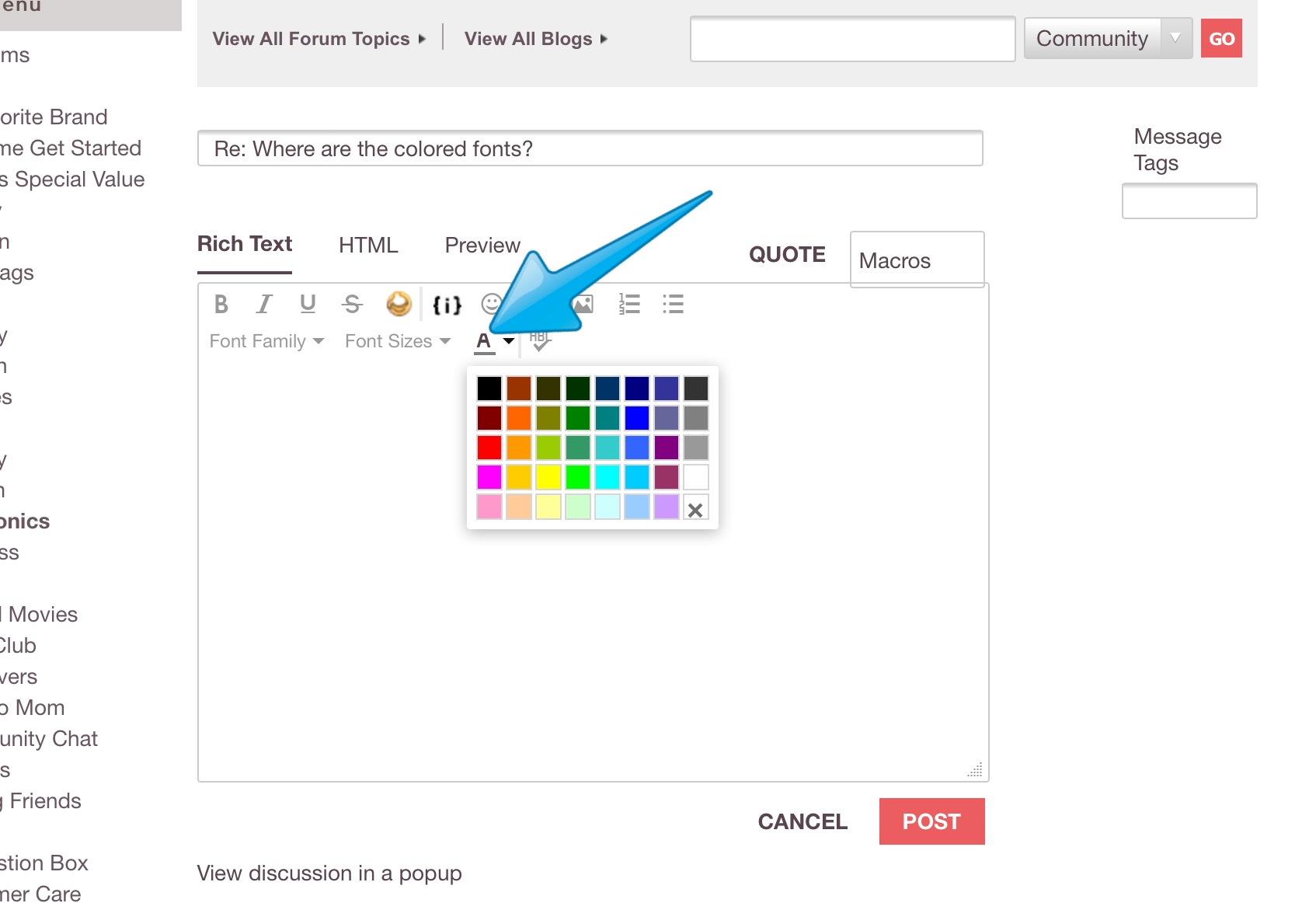
Task: Insert a bulleted list
Action: 673,304
